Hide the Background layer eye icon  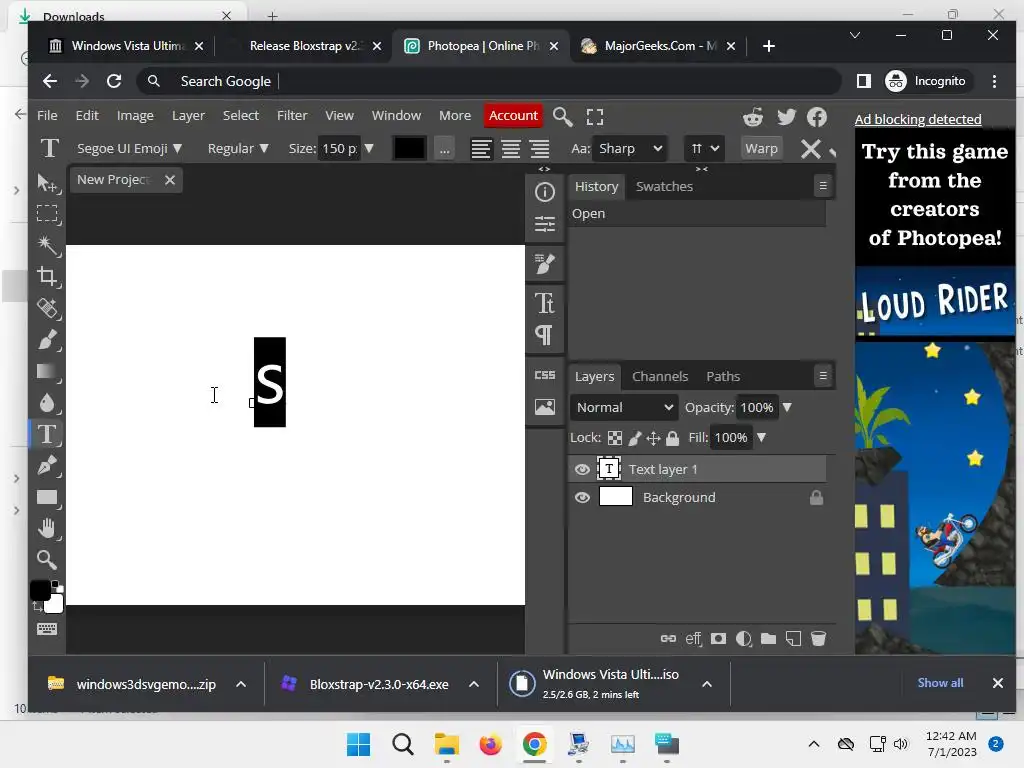582,498
